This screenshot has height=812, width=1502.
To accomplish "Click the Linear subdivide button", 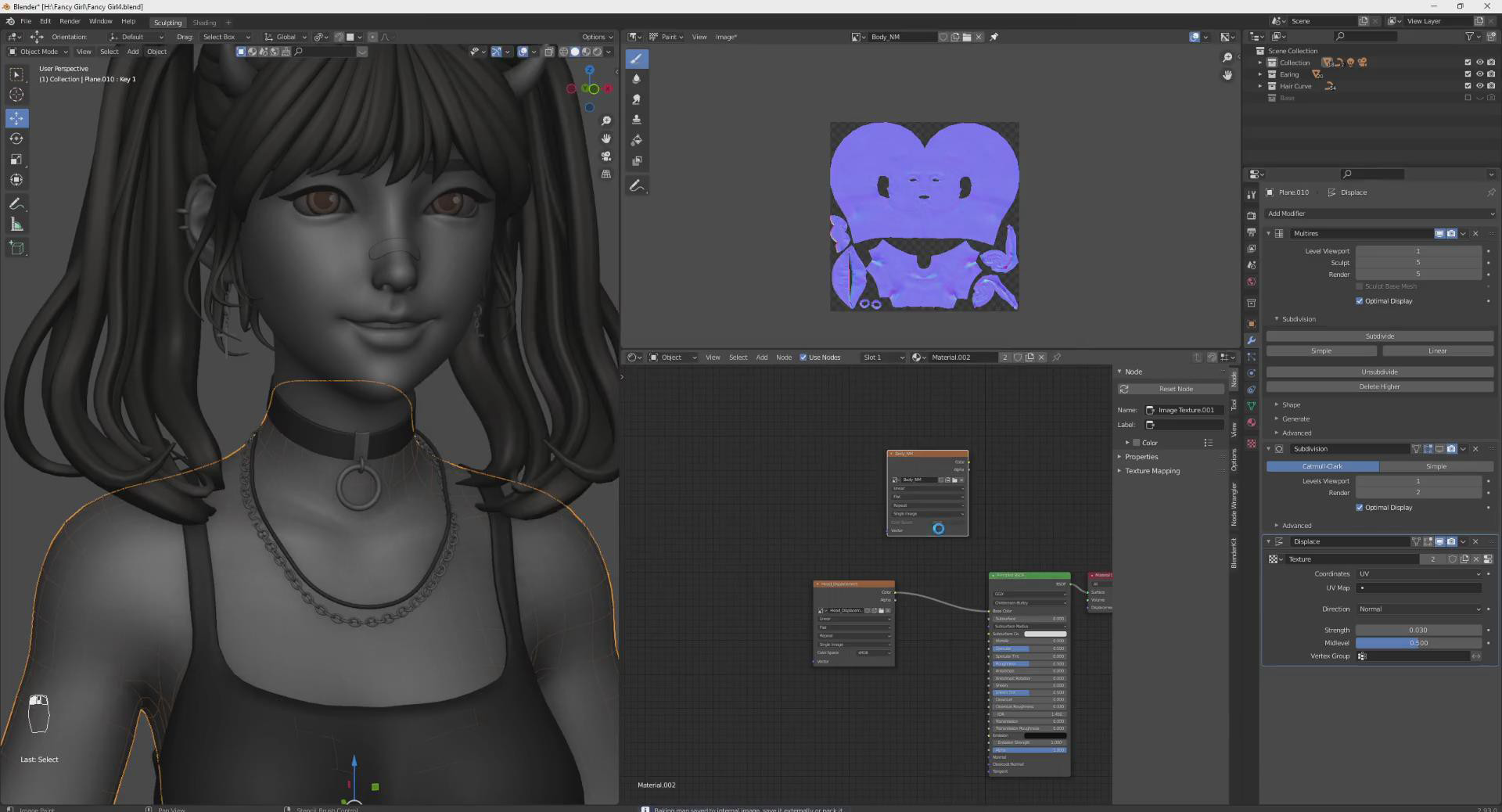I will point(1438,351).
